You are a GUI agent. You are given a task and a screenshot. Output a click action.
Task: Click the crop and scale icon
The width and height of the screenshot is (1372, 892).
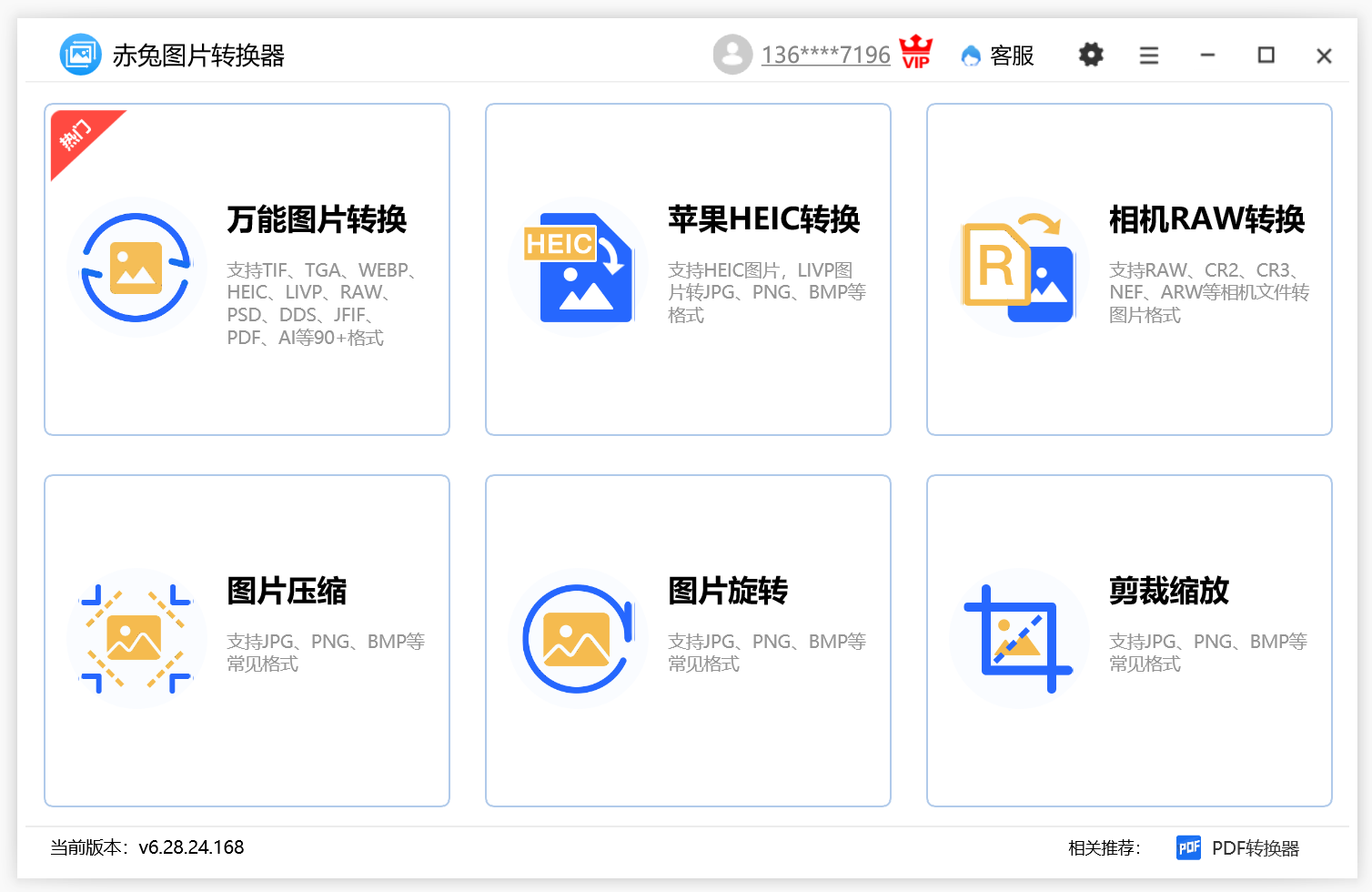pyautogui.click(x=1019, y=639)
